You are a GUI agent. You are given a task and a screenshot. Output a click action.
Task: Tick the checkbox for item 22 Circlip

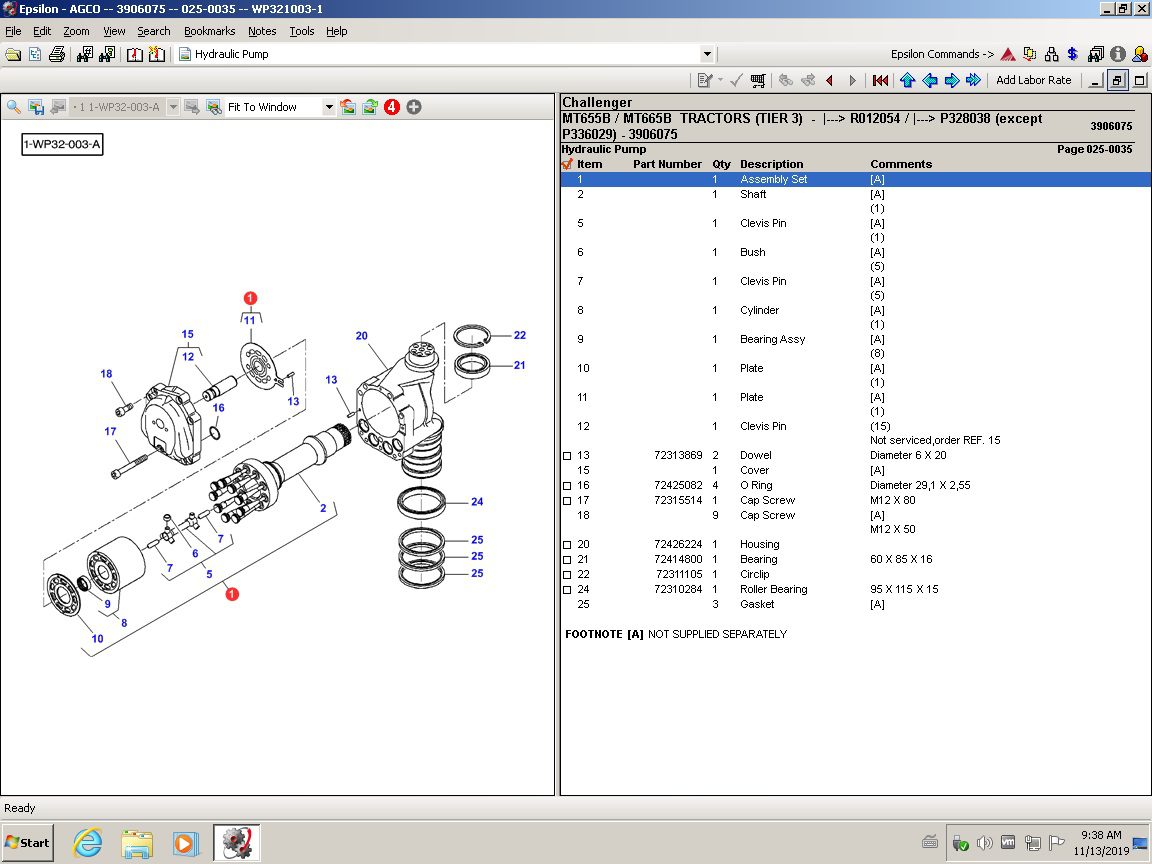coord(566,575)
